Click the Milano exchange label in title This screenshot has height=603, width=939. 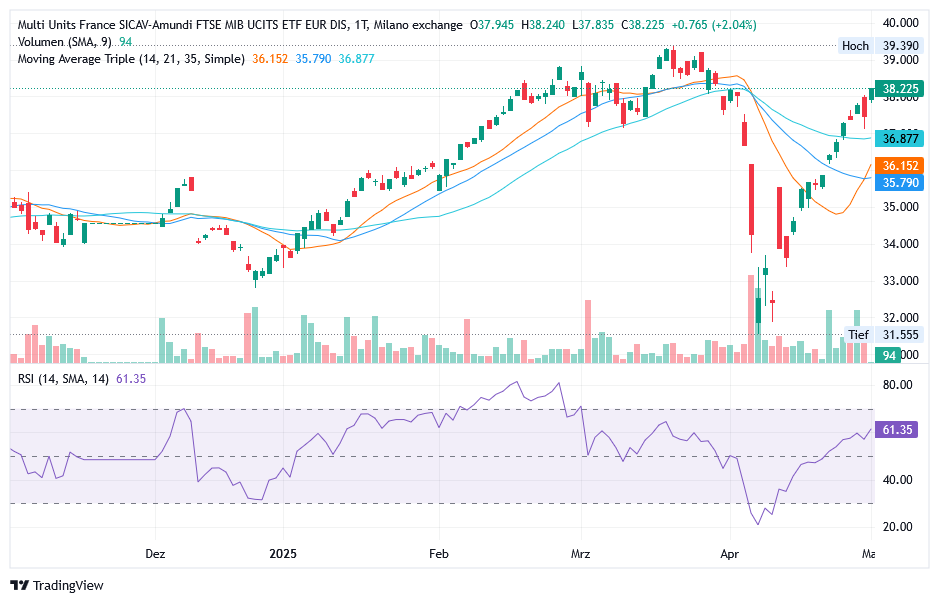point(417,25)
